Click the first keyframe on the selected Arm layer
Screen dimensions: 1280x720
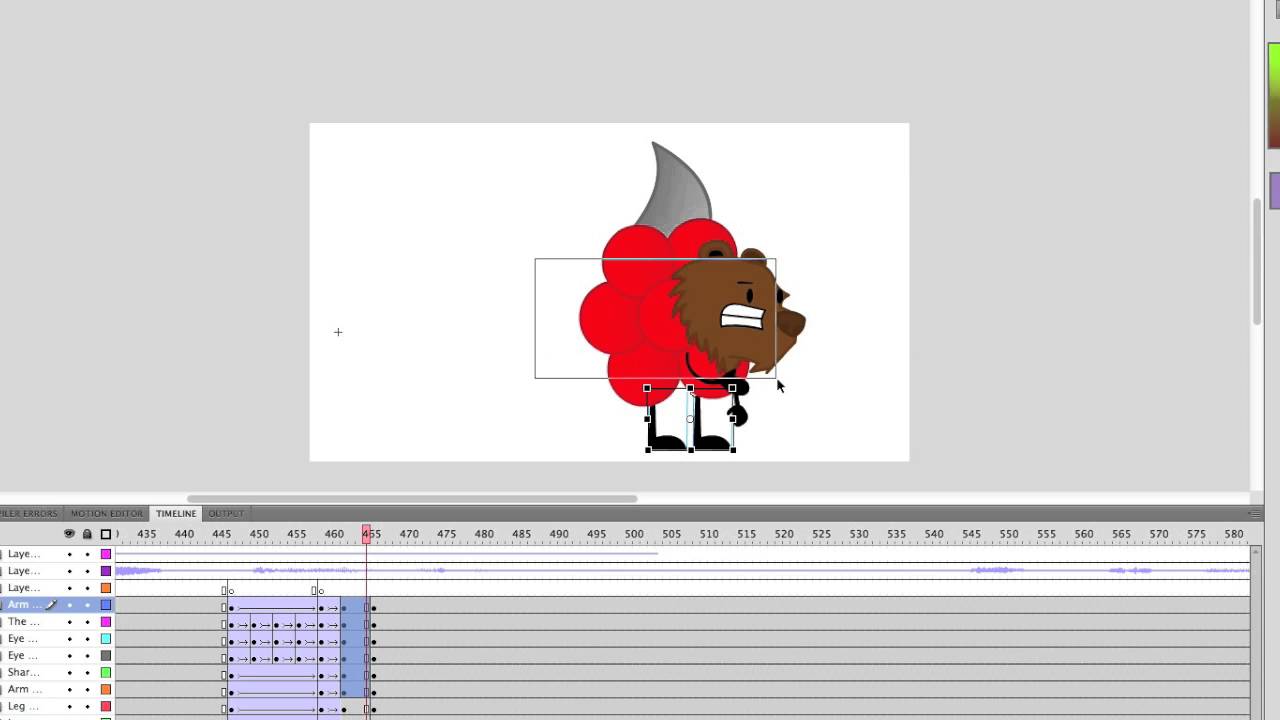[231, 608]
